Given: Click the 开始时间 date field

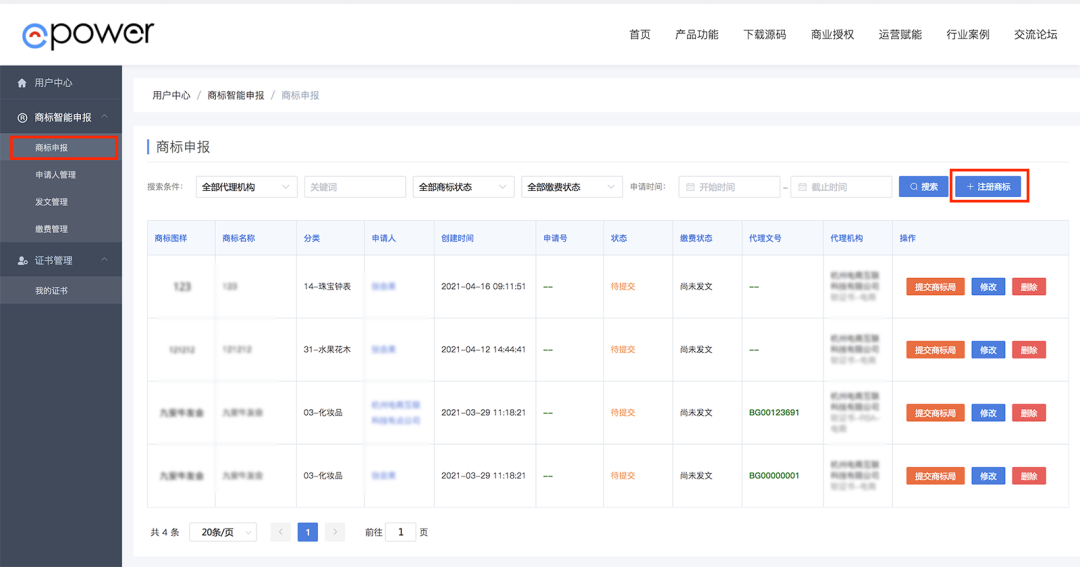Looking at the screenshot, I should (x=729, y=187).
